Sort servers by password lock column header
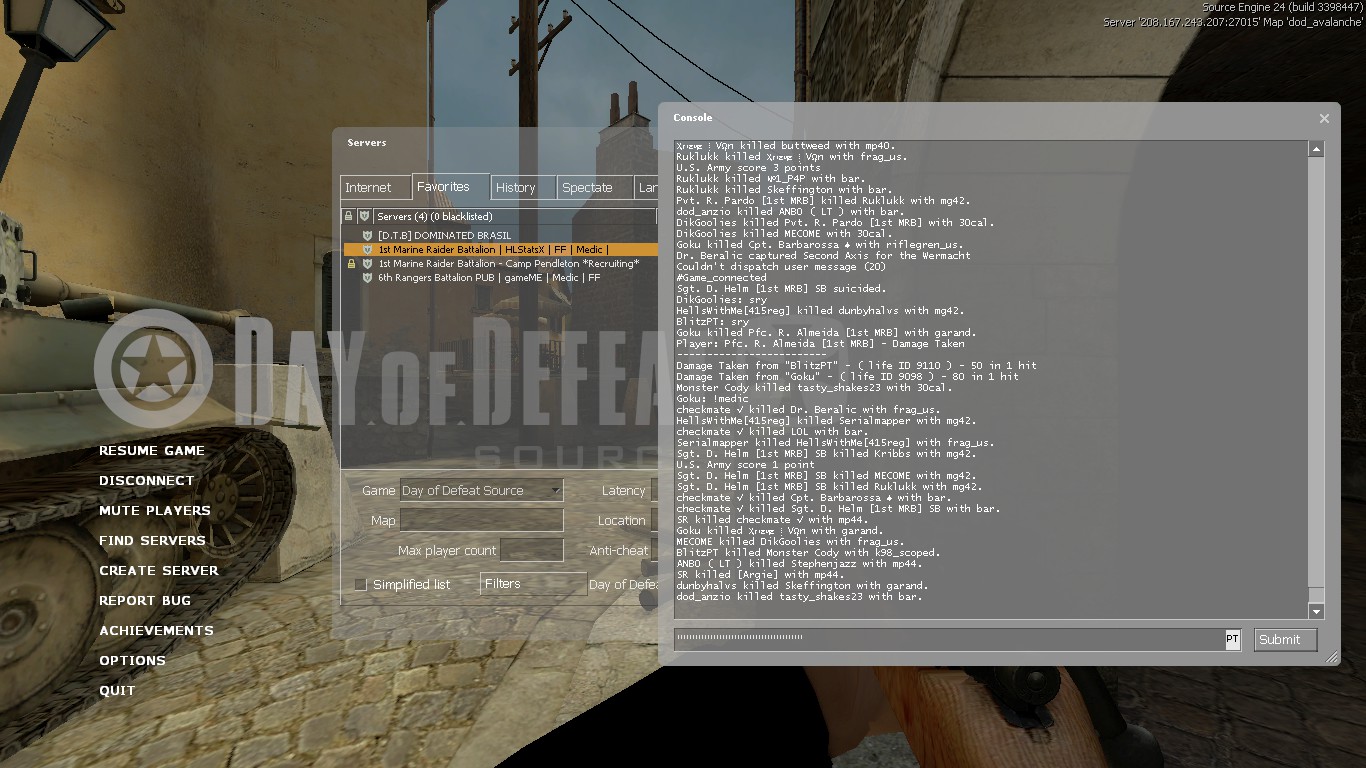1366x768 pixels. tap(349, 216)
